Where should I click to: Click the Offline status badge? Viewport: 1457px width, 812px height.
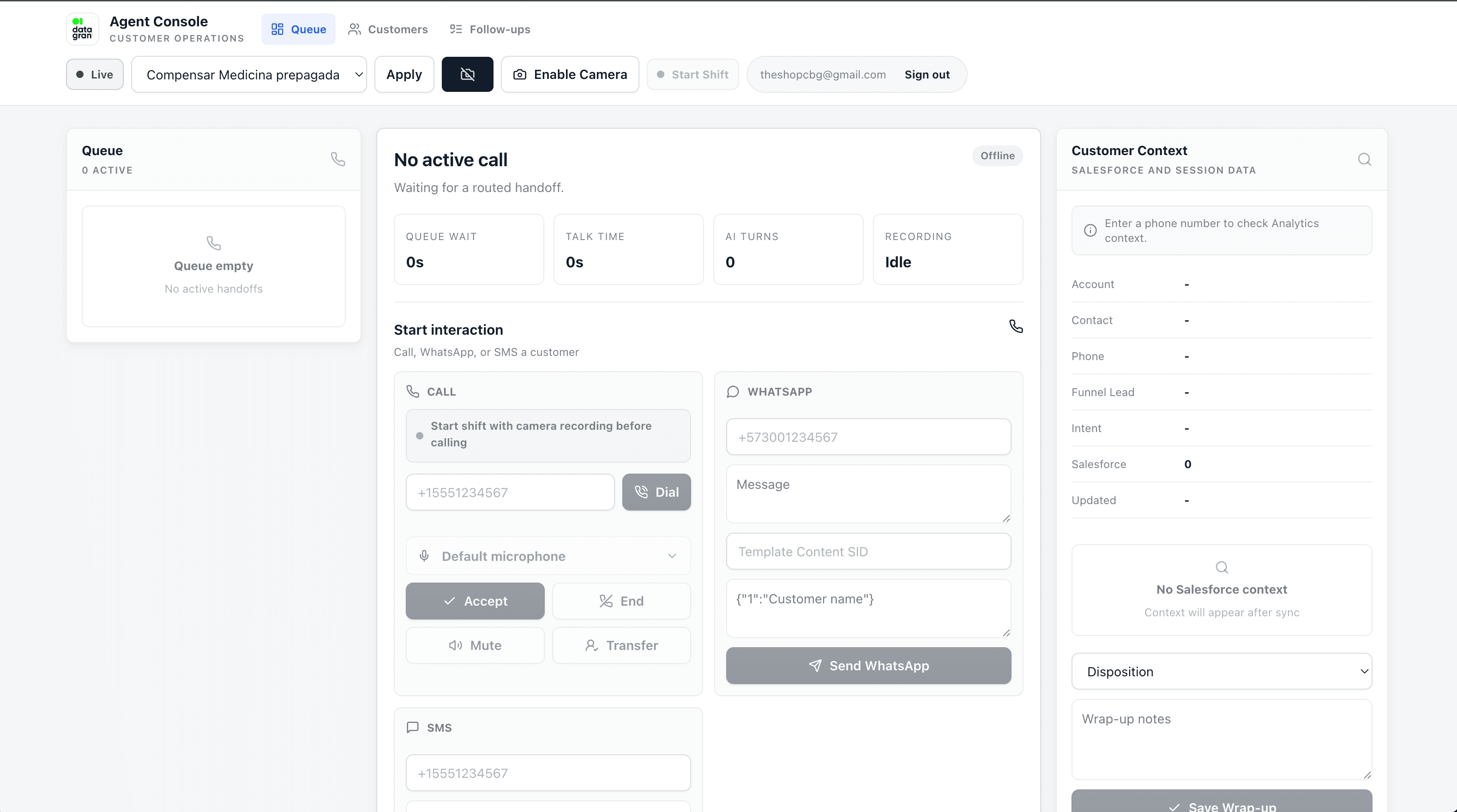pyautogui.click(x=997, y=156)
